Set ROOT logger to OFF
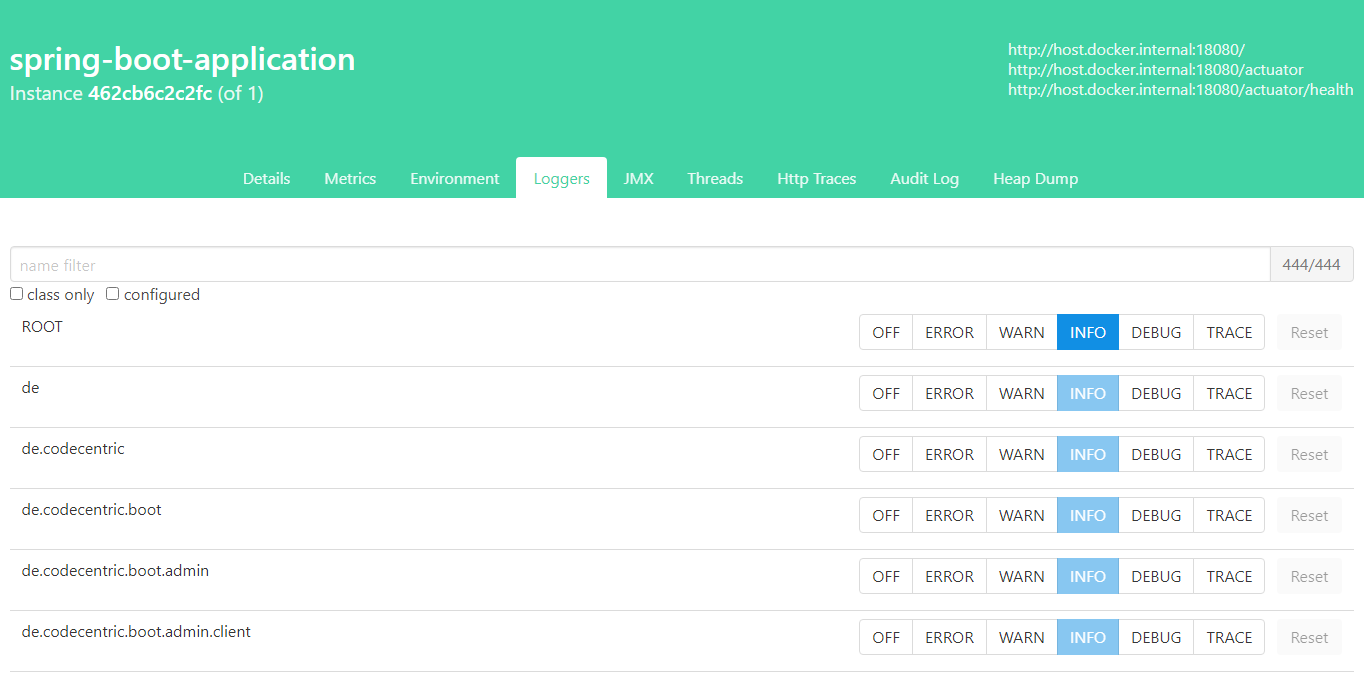Screen dimensions: 1364x677 [886, 332]
